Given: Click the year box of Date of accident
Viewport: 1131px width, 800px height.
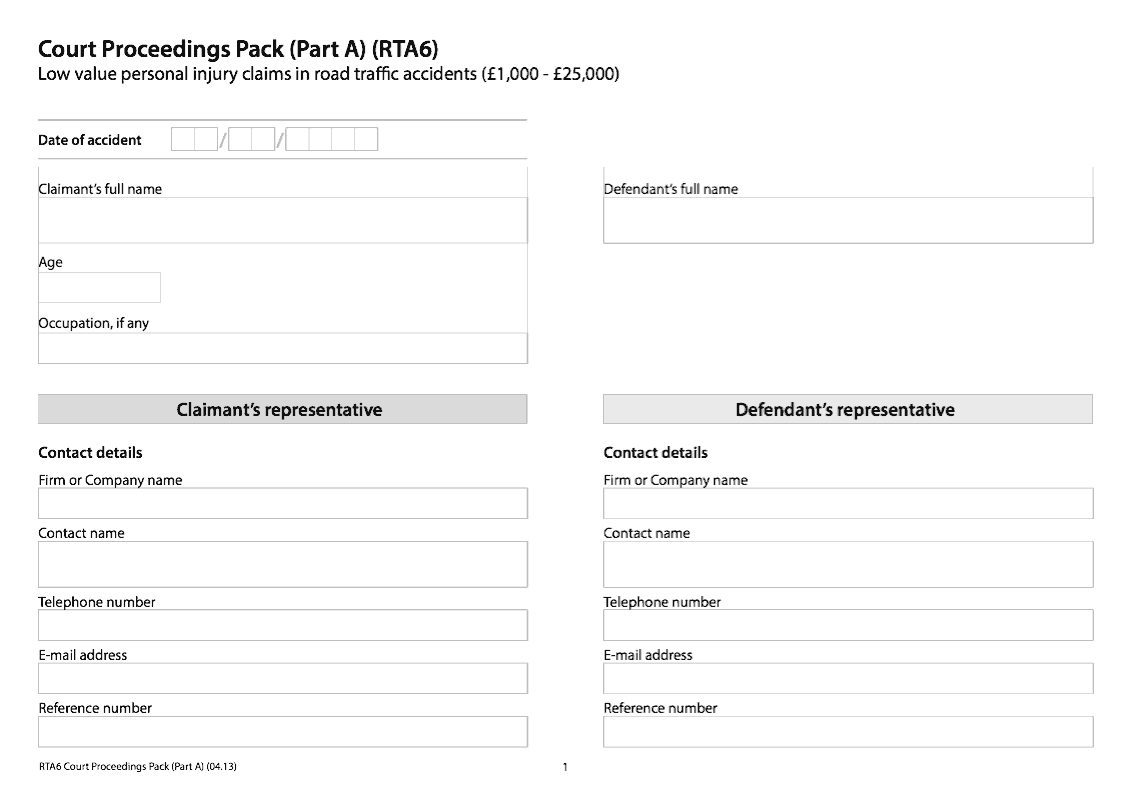Looking at the screenshot, I should point(331,140).
